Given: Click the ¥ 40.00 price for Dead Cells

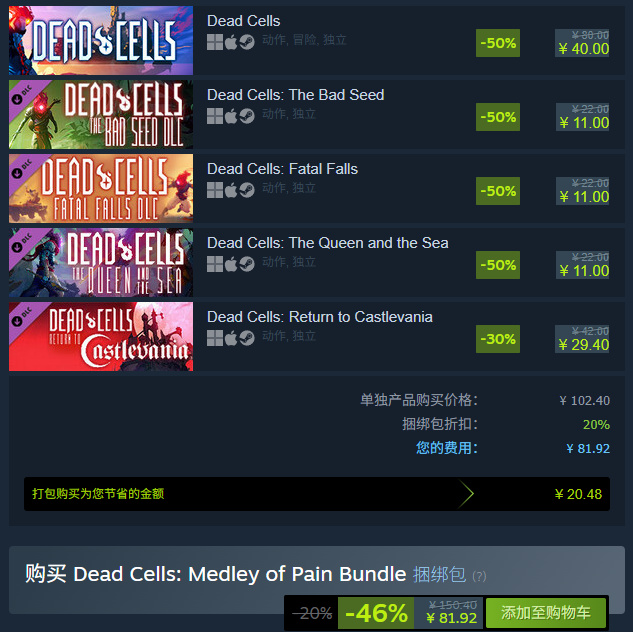Looking at the screenshot, I should pos(584,49).
